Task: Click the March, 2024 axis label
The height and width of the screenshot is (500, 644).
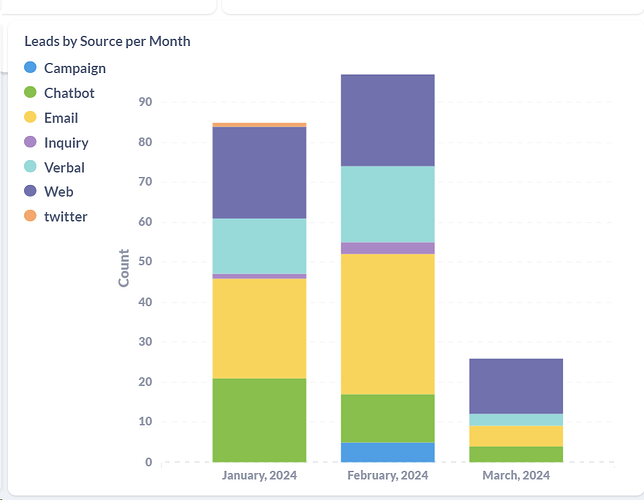Action: click(516, 475)
